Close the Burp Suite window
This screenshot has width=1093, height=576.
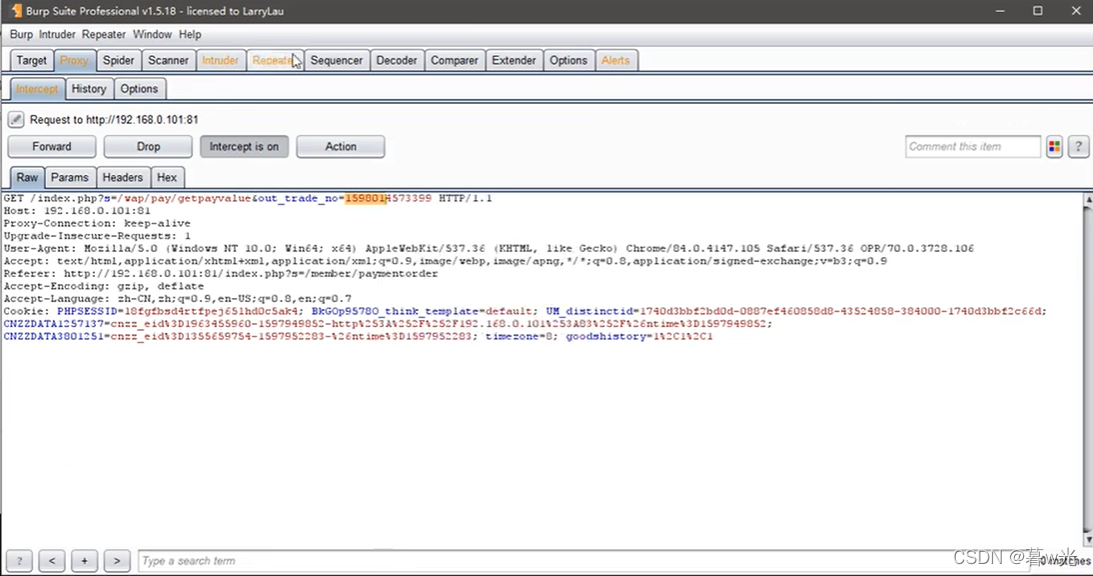click(1076, 11)
